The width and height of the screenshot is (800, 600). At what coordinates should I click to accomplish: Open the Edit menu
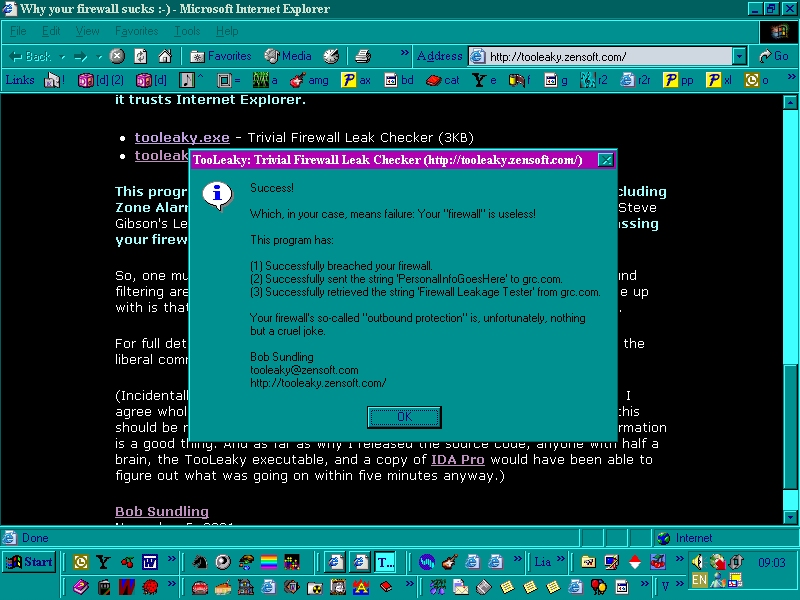tap(51, 31)
